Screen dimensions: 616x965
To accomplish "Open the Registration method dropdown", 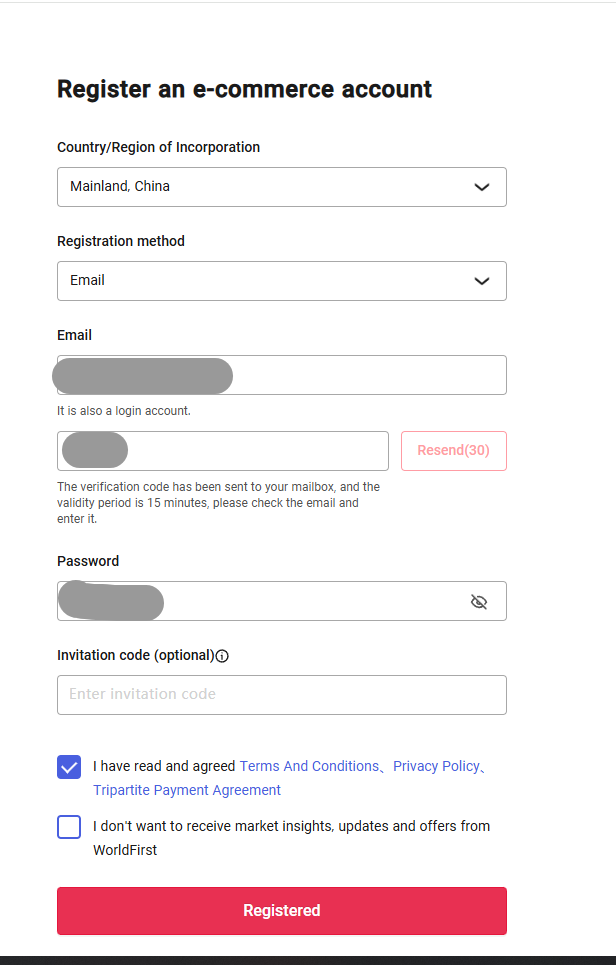I will (281, 281).
